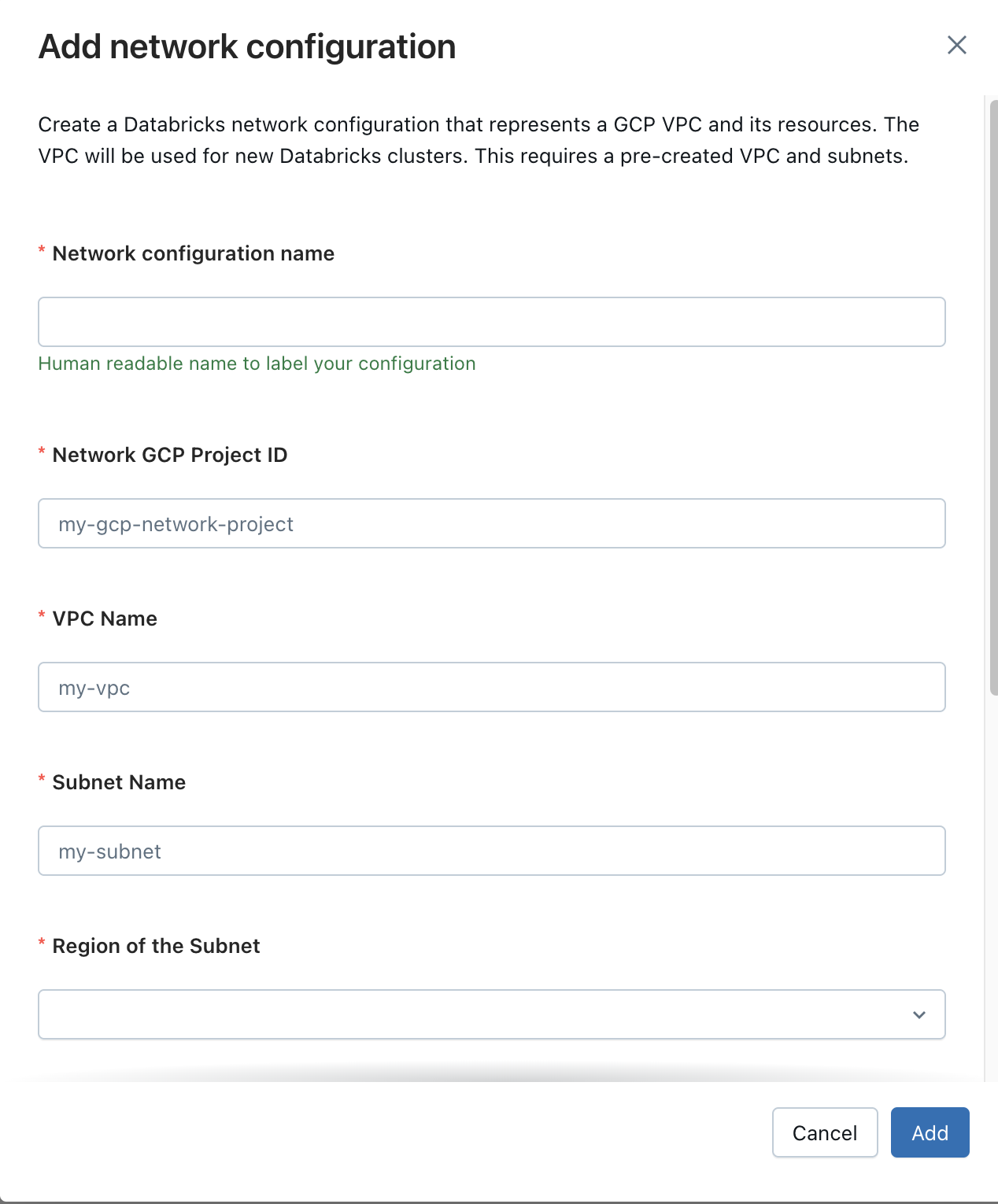Click the 'Add network configuration' dialog title
This screenshot has height=1204, width=998.
point(247,46)
